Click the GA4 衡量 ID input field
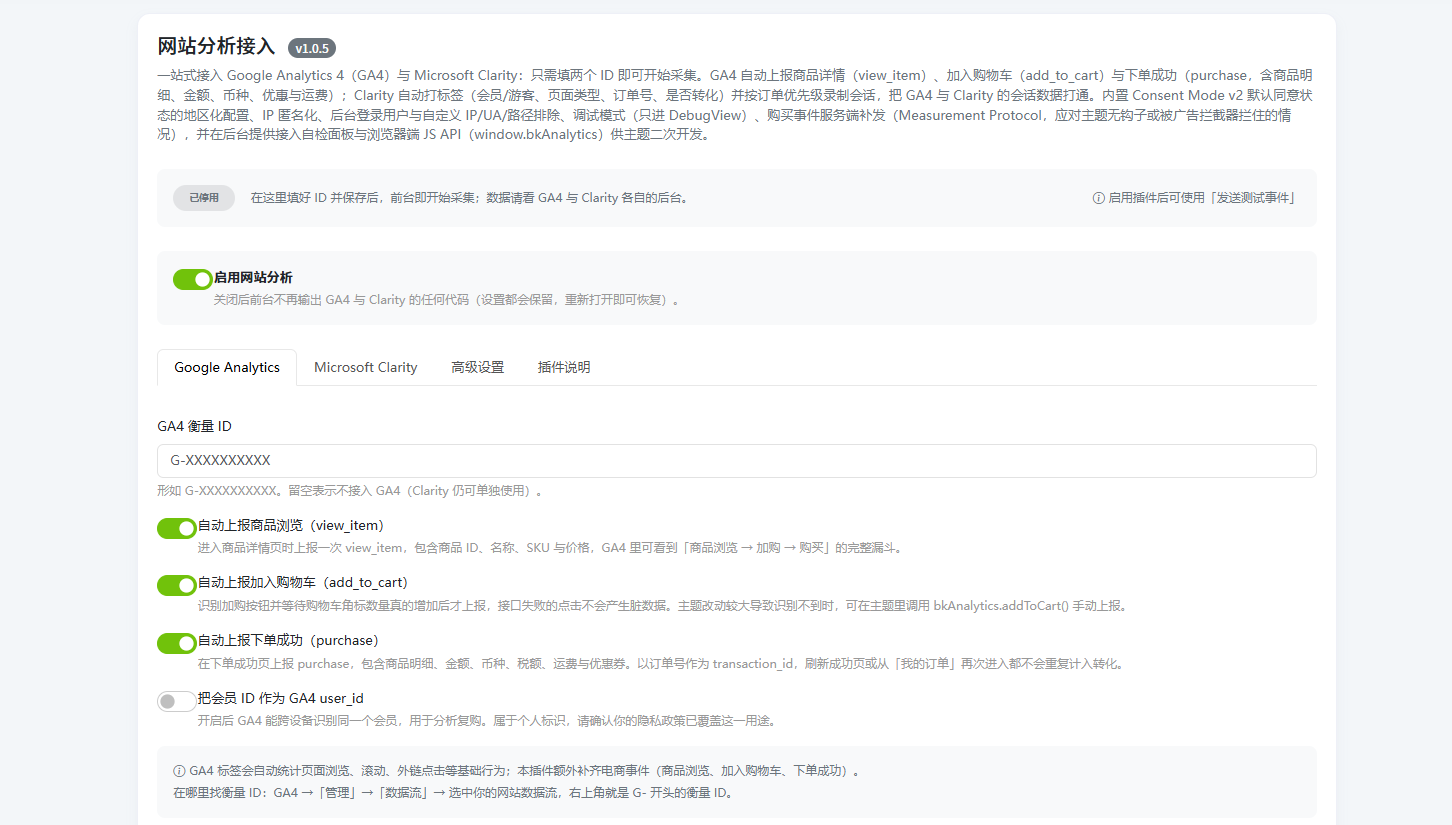The image size is (1452, 825). tap(736, 461)
